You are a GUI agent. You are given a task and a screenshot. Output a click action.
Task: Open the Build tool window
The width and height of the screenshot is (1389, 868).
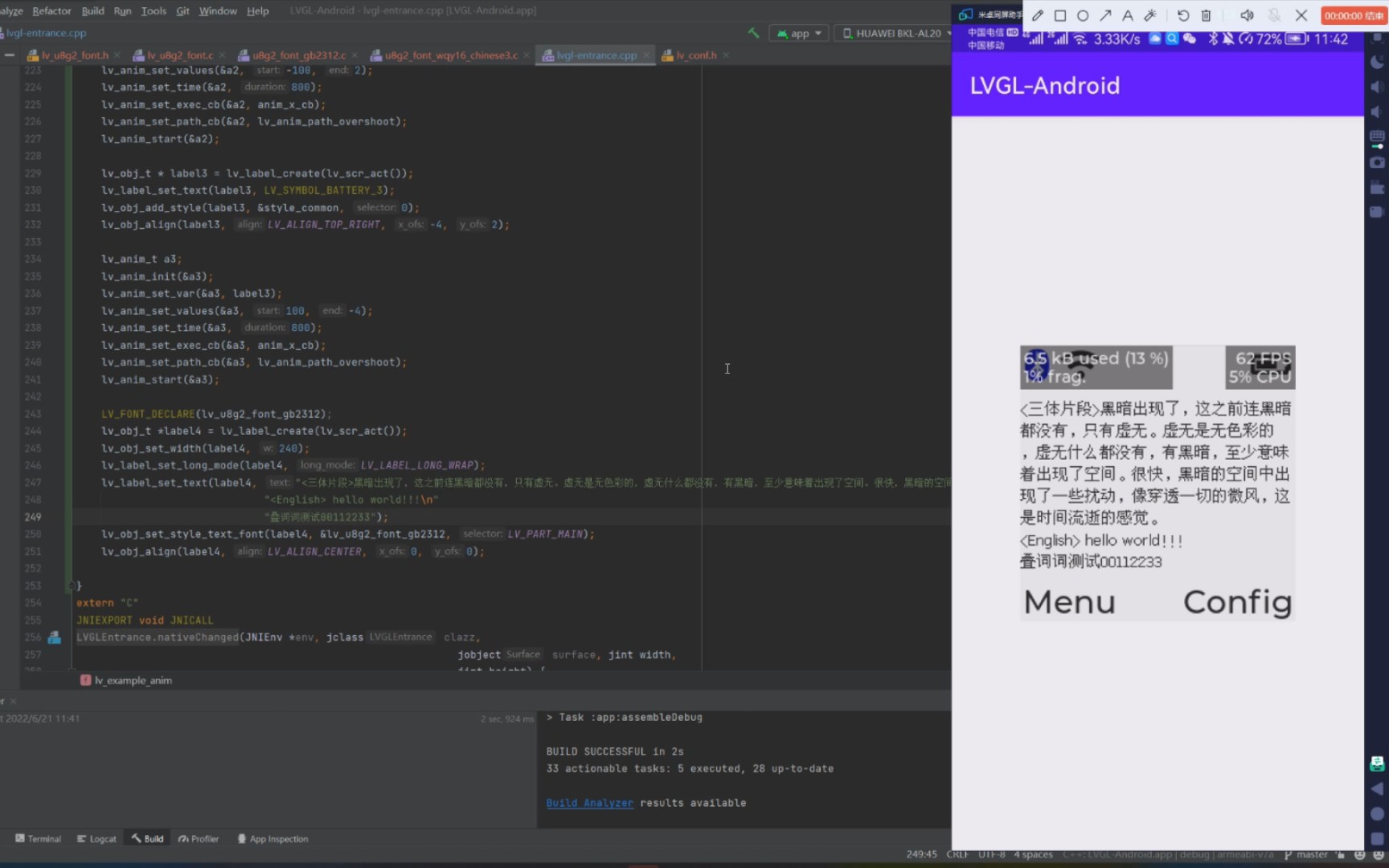pyautogui.click(x=147, y=838)
